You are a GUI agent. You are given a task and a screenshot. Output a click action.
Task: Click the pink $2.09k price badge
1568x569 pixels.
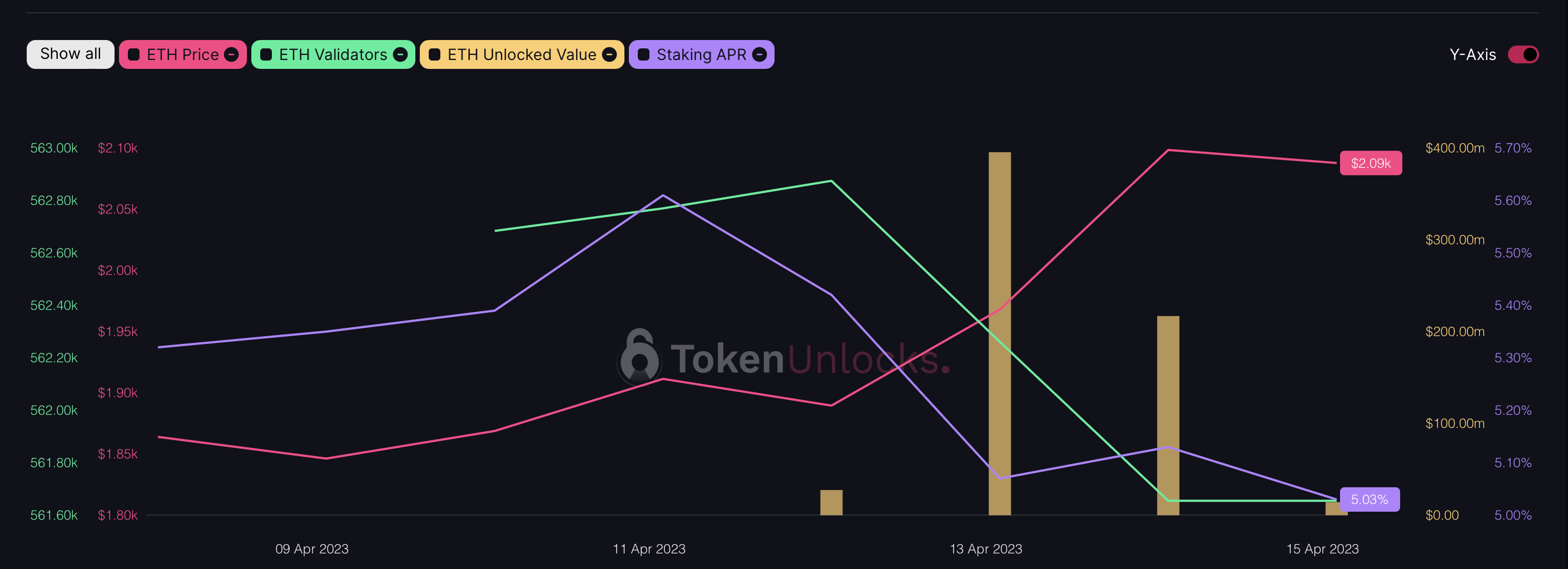point(1371,163)
